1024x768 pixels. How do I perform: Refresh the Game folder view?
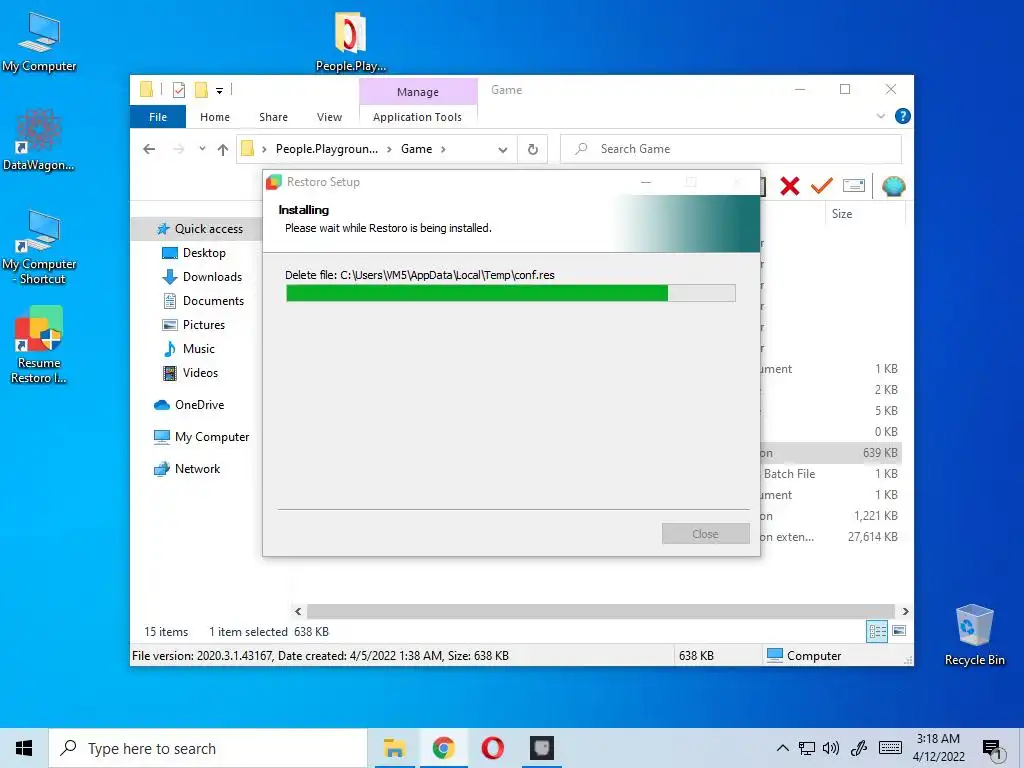point(533,149)
